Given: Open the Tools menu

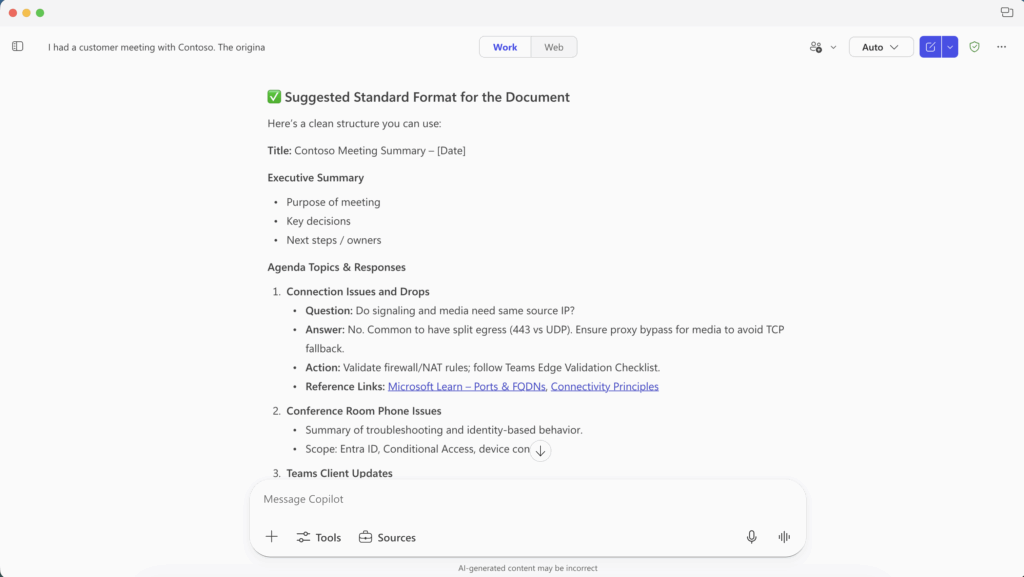Looking at the screenshot, I should (319, 537).
